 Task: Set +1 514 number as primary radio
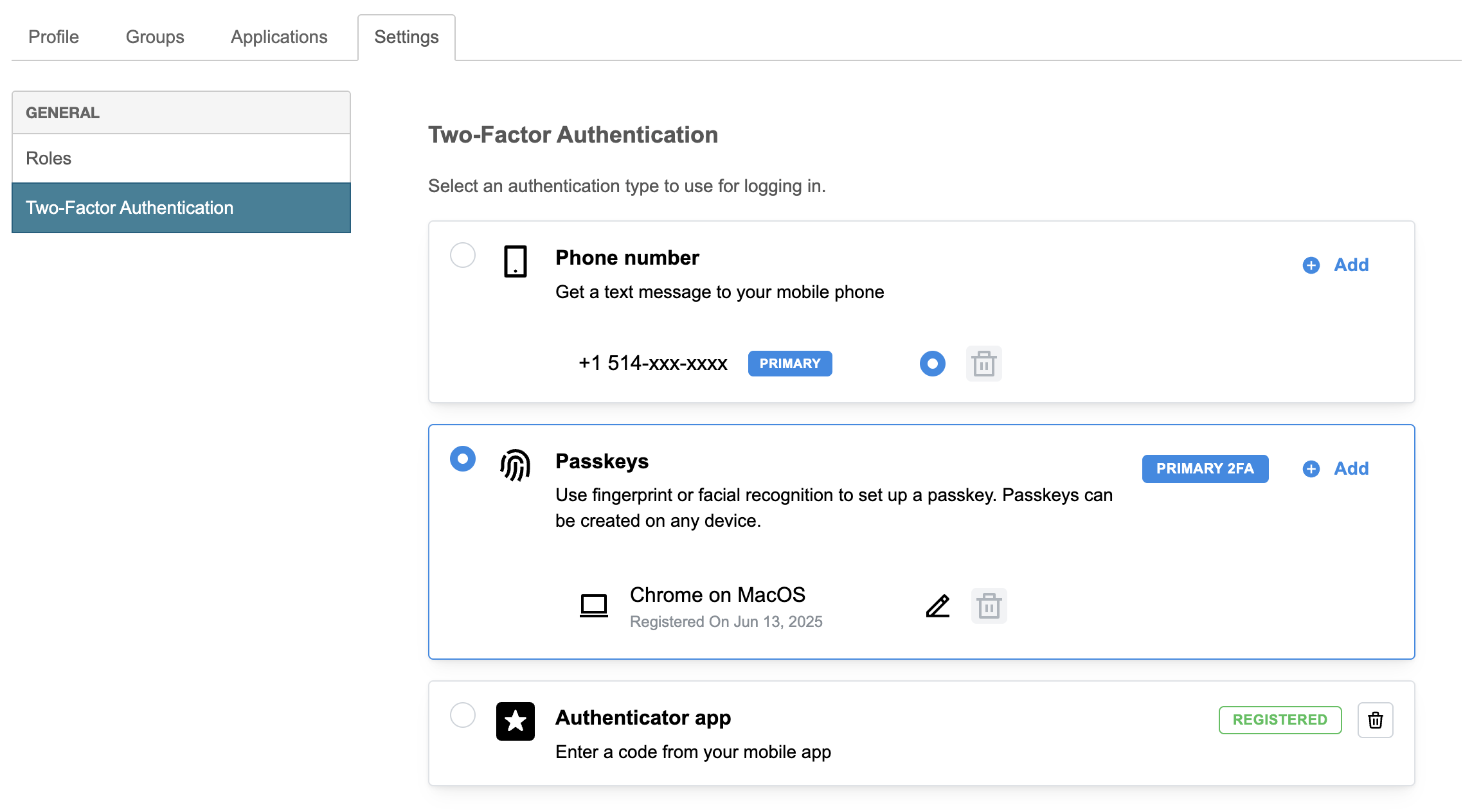coord(932,364)
